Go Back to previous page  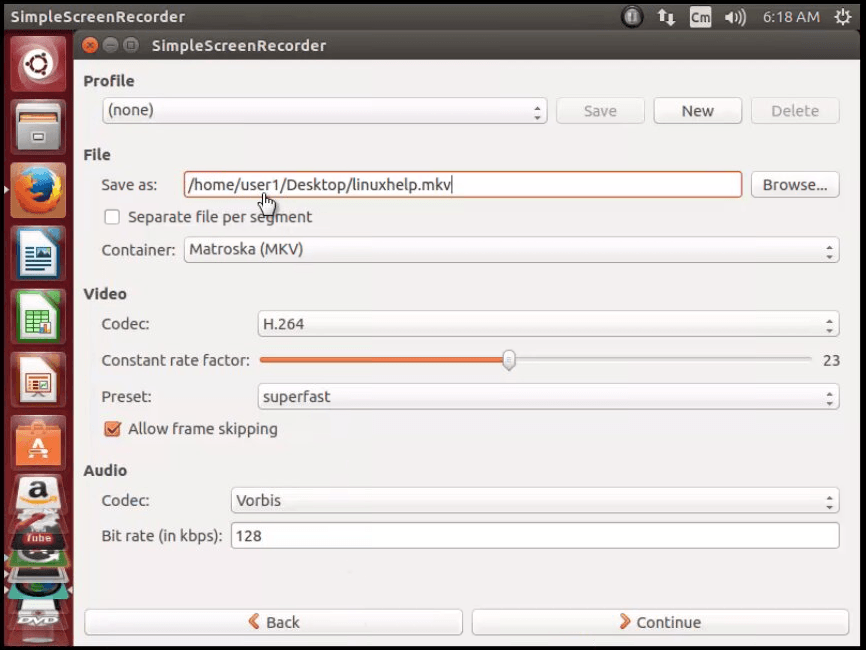click(x=273, y=622)
